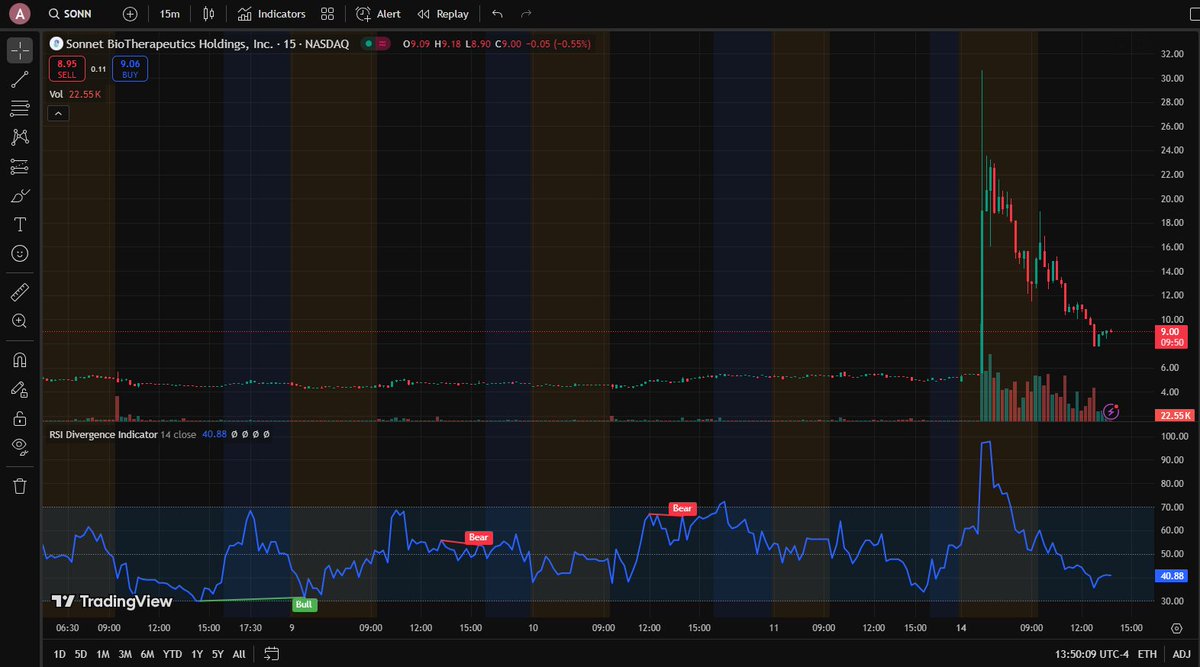Remove drawings with the trash icon
This screenshot has height=667, width=1200.
coord(19,486)
